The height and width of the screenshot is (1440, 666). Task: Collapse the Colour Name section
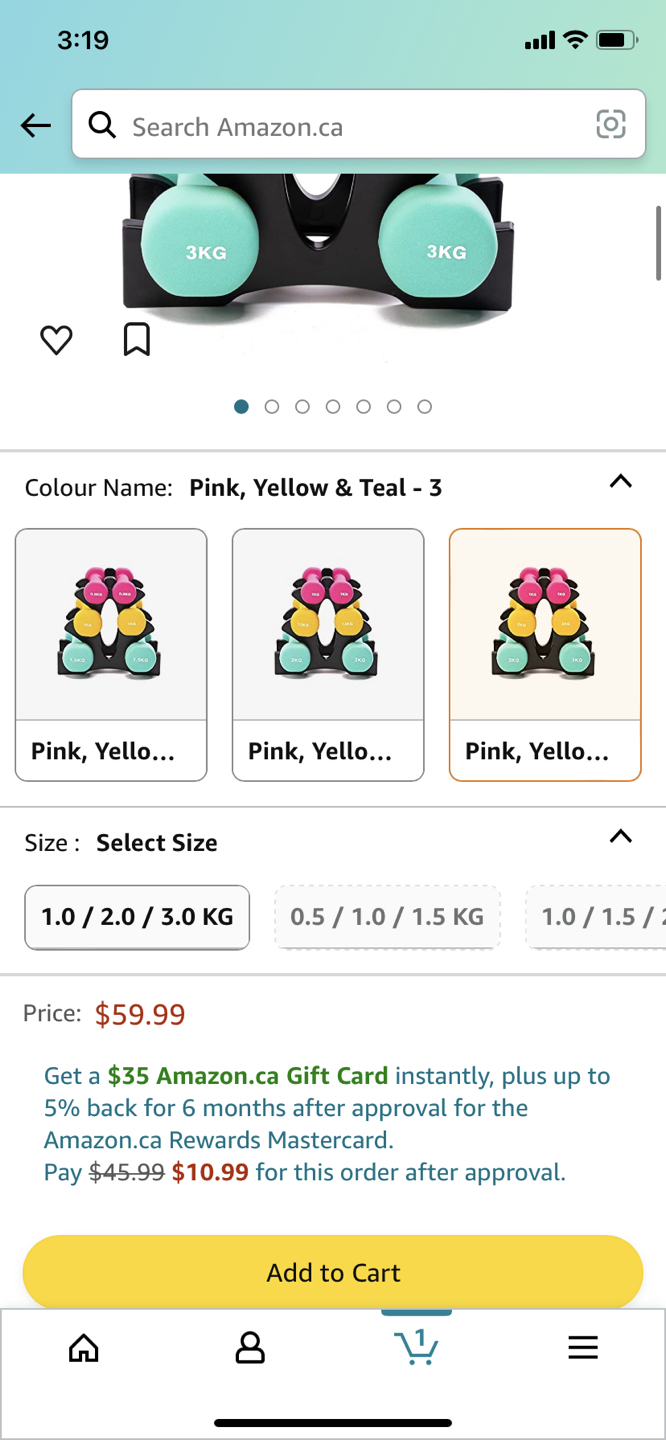point(621,481)
